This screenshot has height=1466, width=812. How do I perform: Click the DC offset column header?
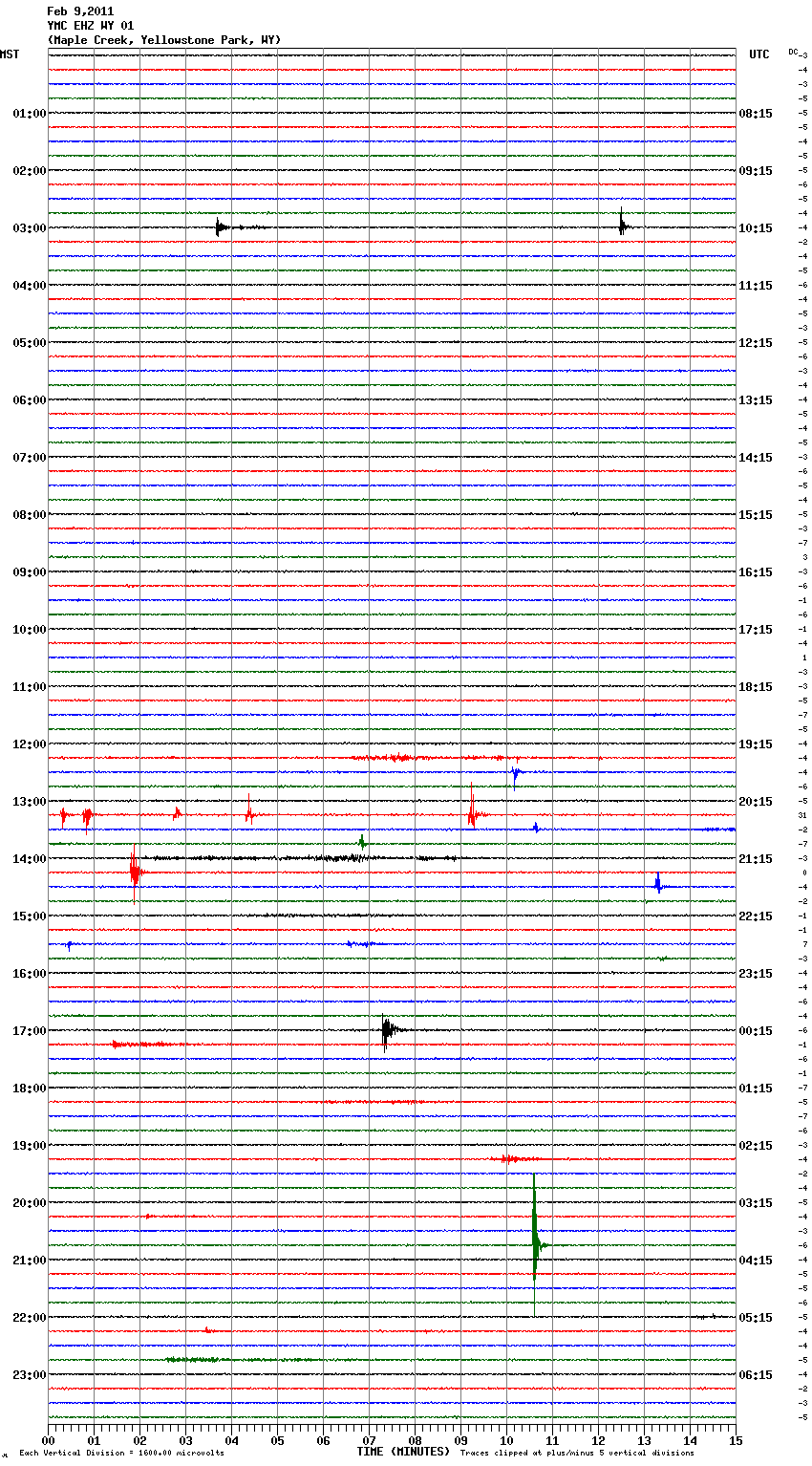(793, 52)
